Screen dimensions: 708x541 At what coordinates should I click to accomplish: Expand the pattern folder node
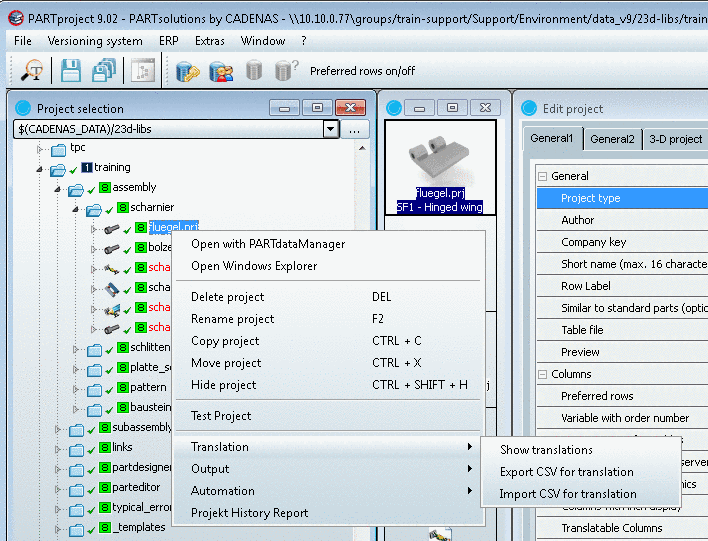click(x=76, y=388)
